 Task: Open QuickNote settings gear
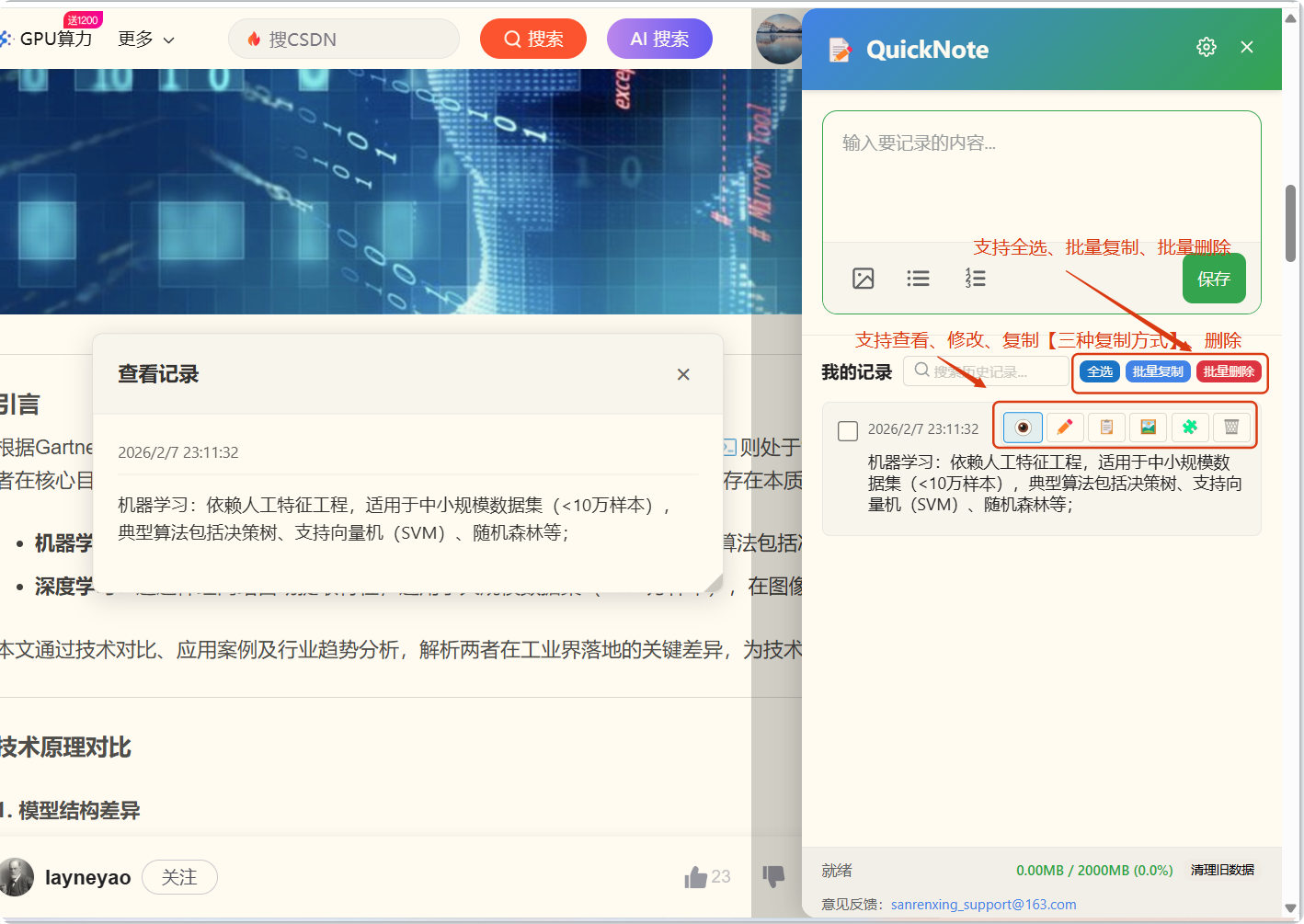tap(1206, 46)
